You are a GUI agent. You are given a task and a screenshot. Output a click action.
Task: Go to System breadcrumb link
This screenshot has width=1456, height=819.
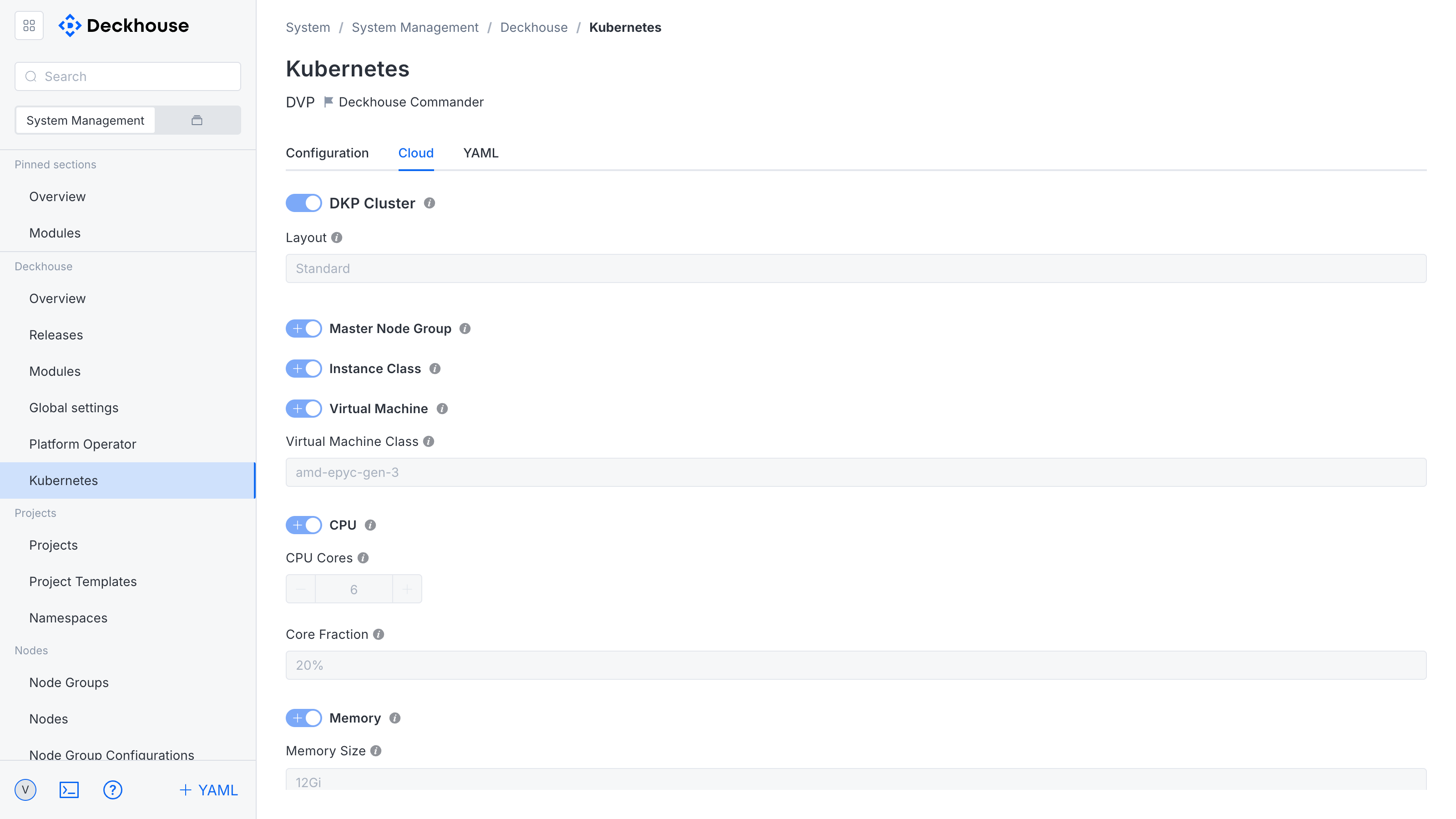tap(308, 27)
